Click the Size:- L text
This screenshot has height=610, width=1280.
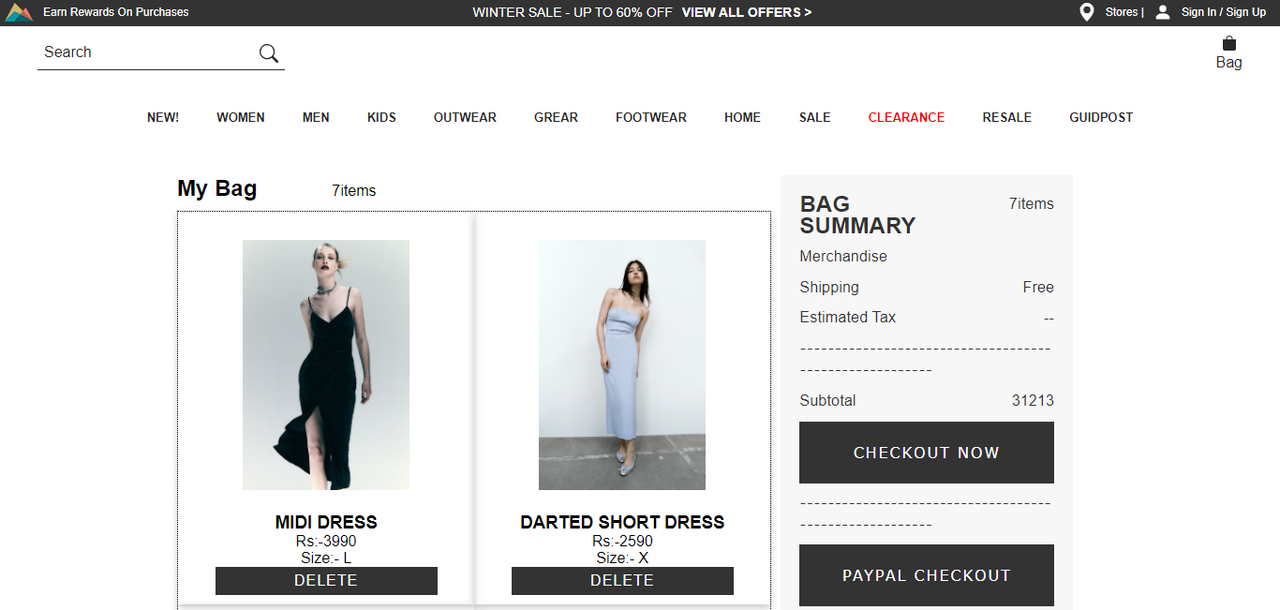326,558
